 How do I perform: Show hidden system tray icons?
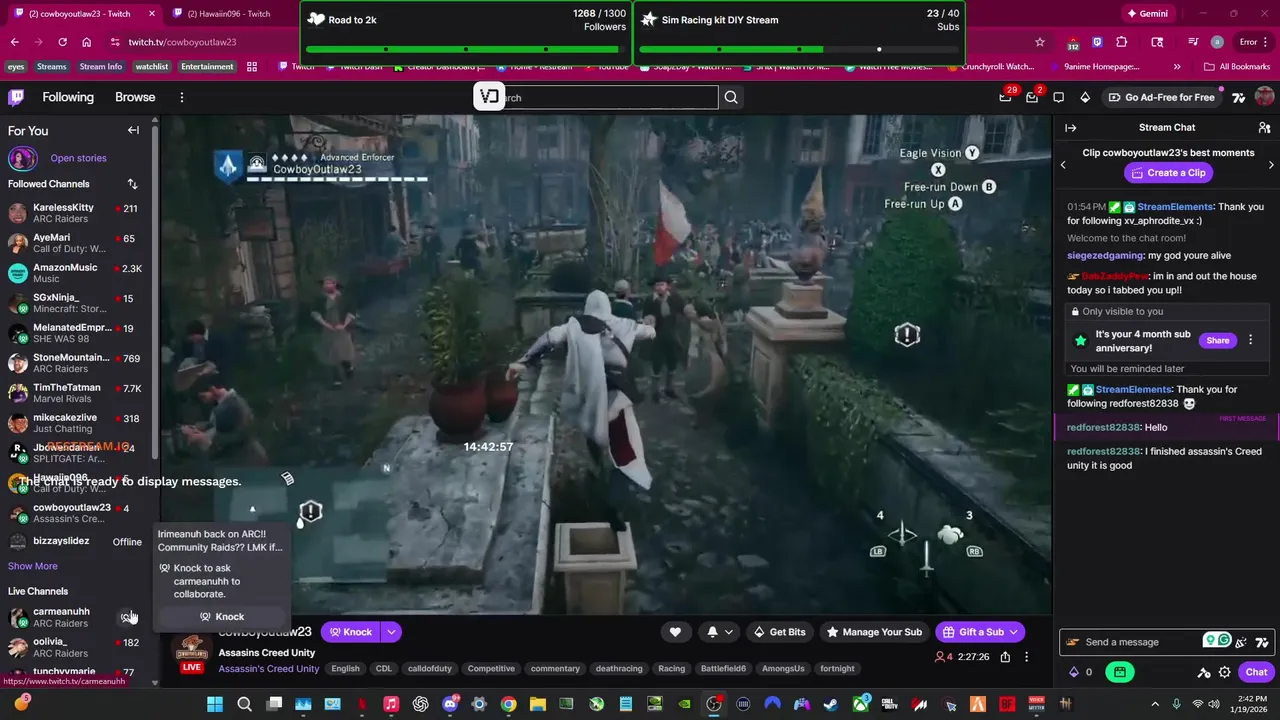coord(1155,704)
